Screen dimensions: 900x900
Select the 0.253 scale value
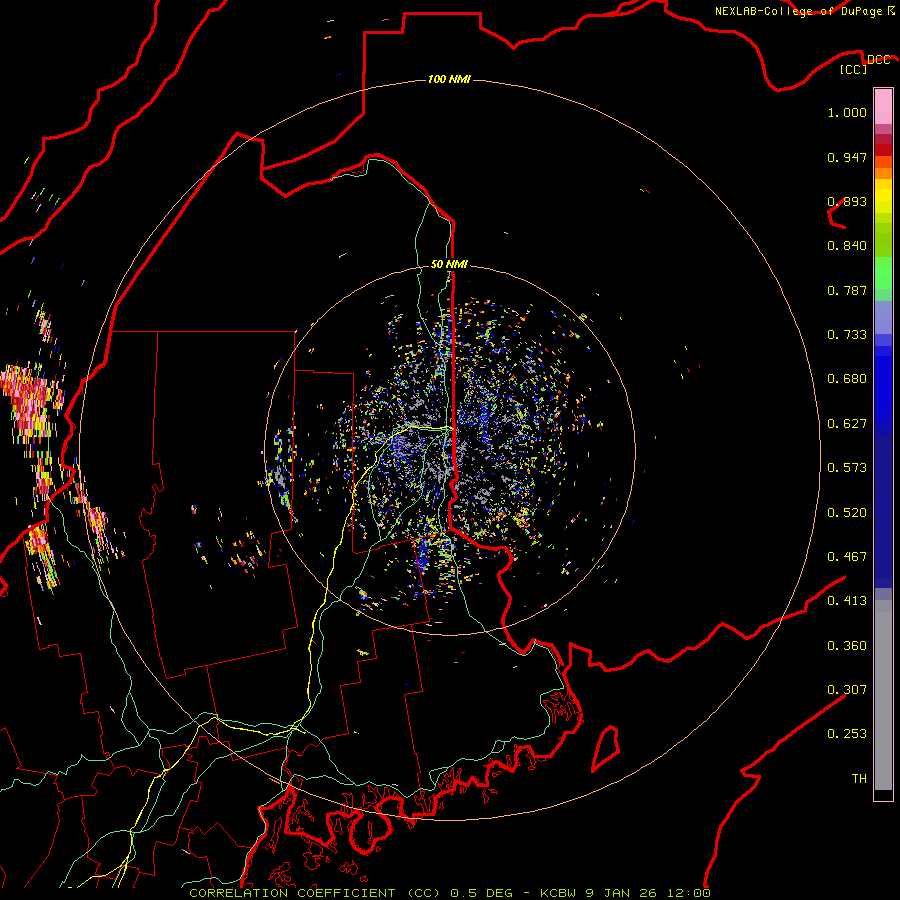click(x=847, y=734)
